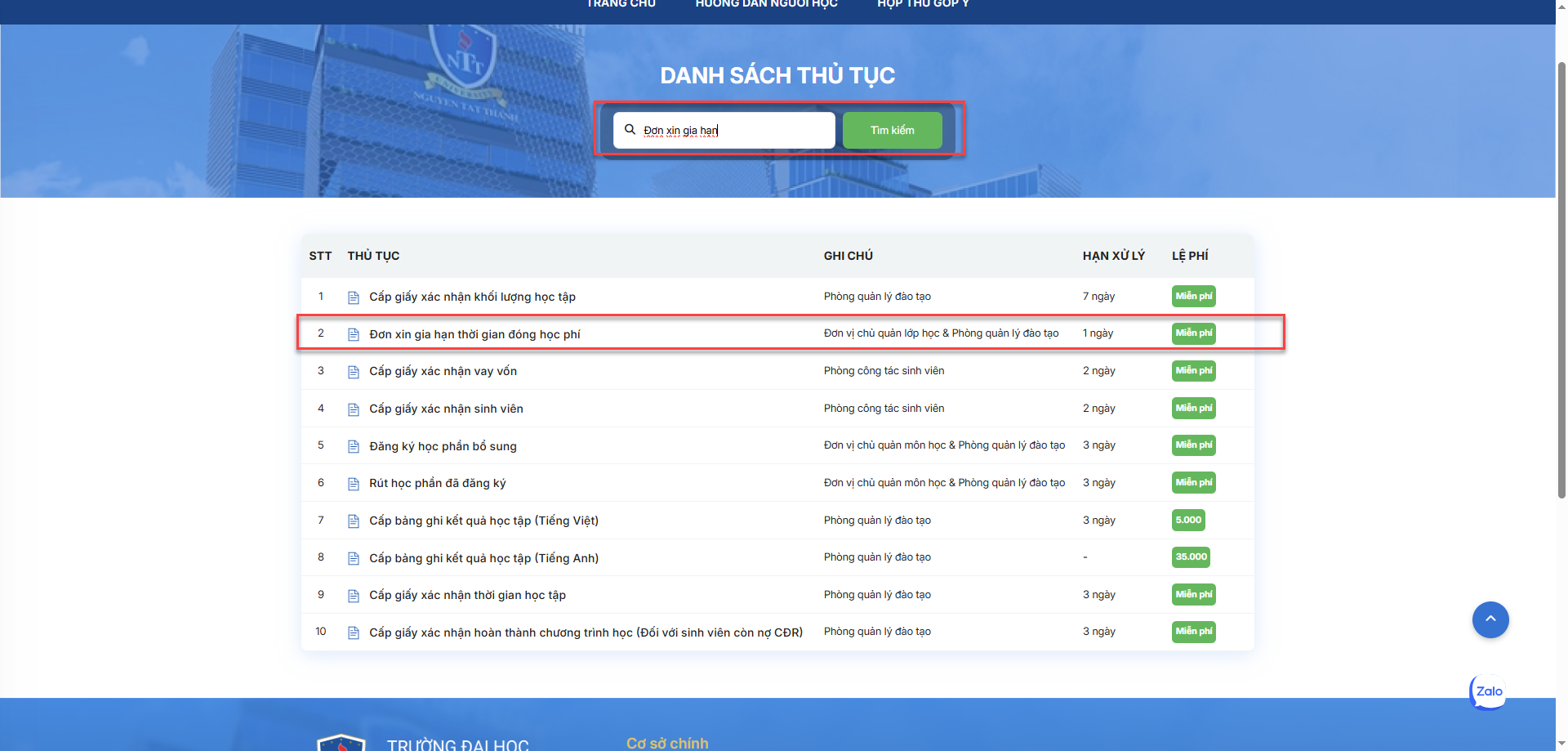Click the Zalo chat icon
1568x751 pixels.
(1488, 691)
